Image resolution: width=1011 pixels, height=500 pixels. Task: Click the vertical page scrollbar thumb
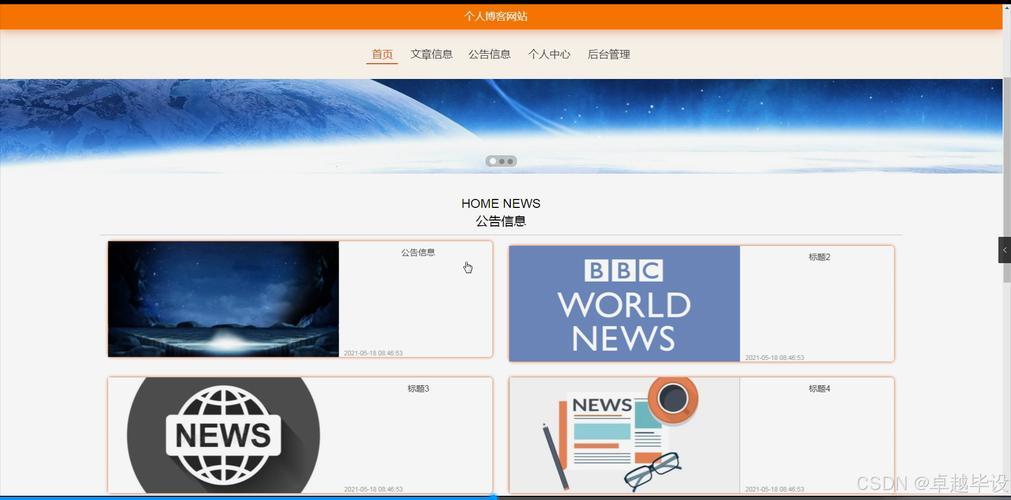(x=1006, y=179)
